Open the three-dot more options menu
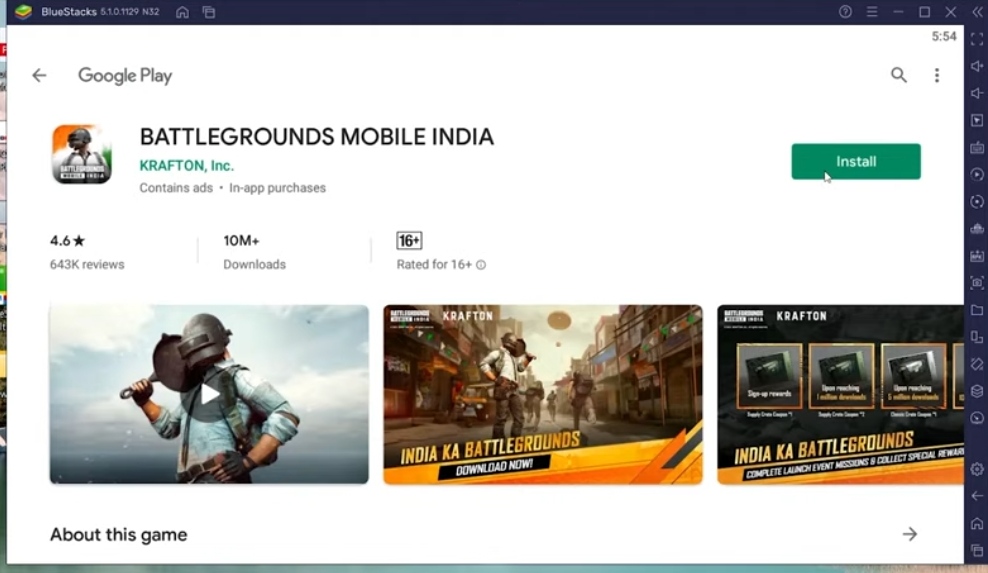The image size is (988, 573). (937, 75)
